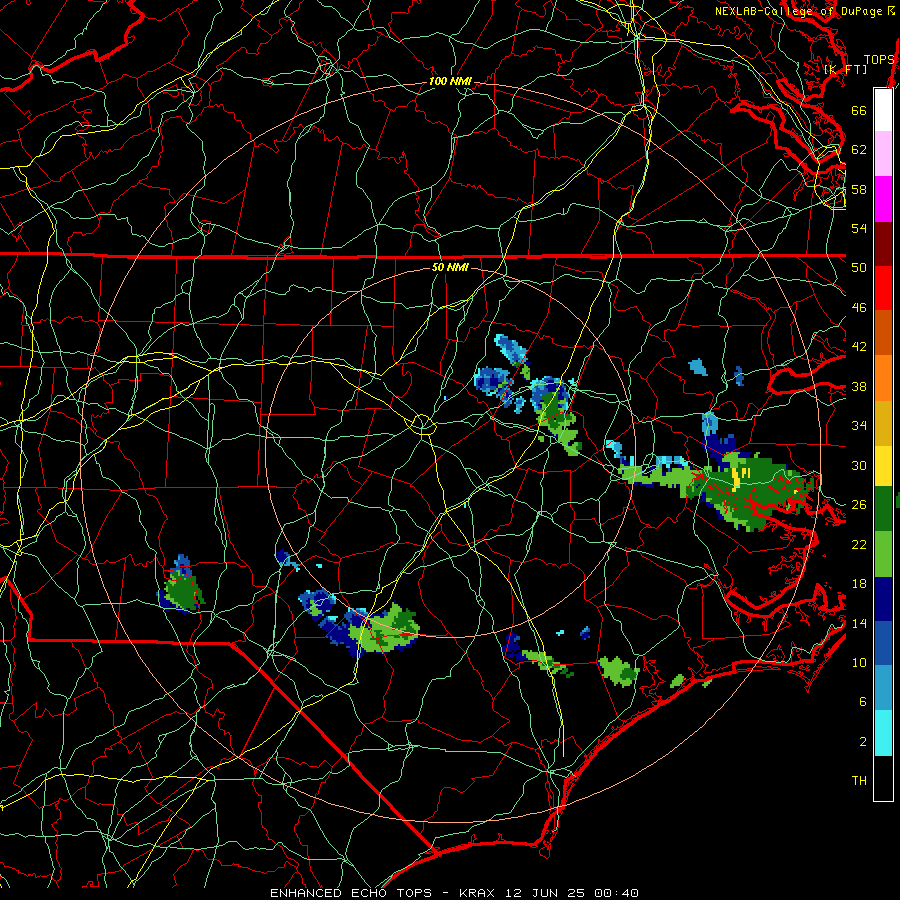The image size is (900, 900).
Task: Click the yellow echo-top core in eastern storm
Action: pos(737,478)
